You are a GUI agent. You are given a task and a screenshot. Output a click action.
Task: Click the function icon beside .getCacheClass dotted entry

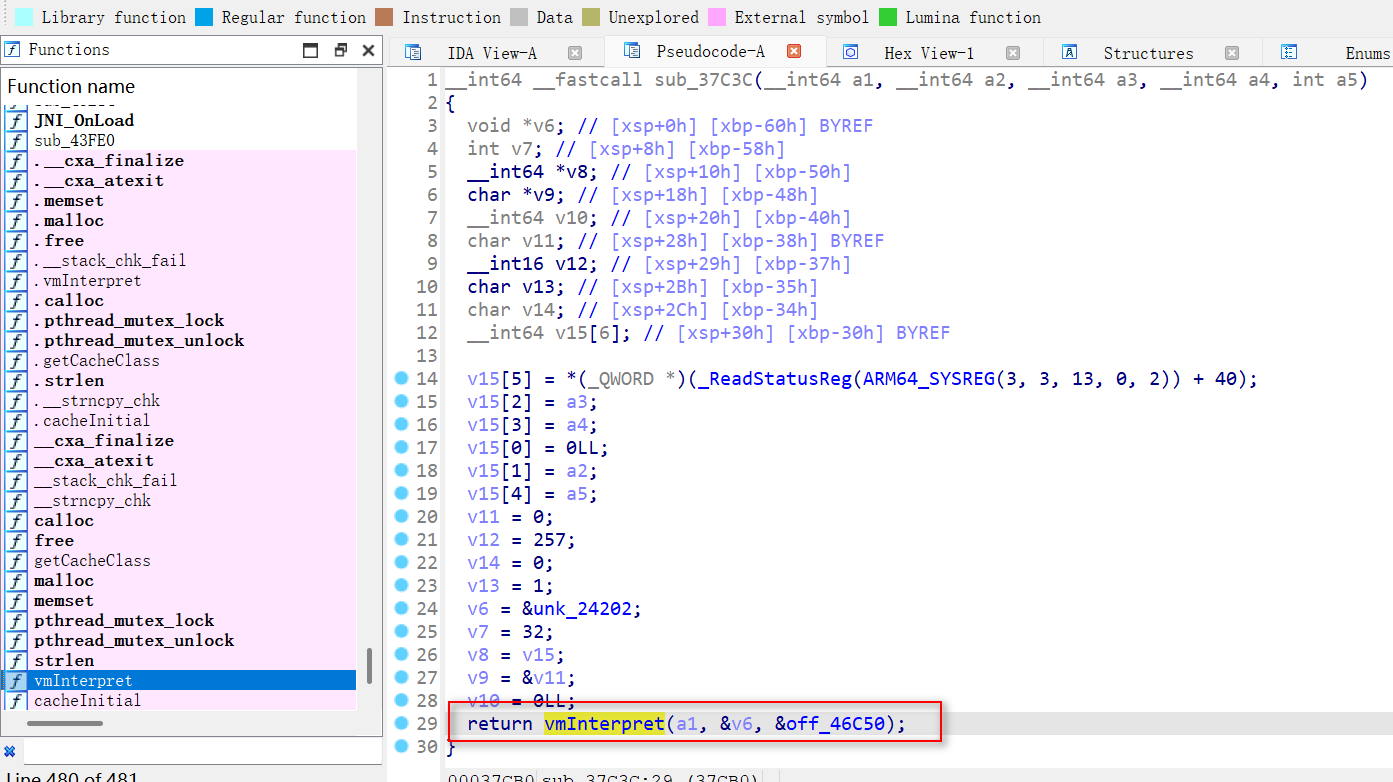16,360
